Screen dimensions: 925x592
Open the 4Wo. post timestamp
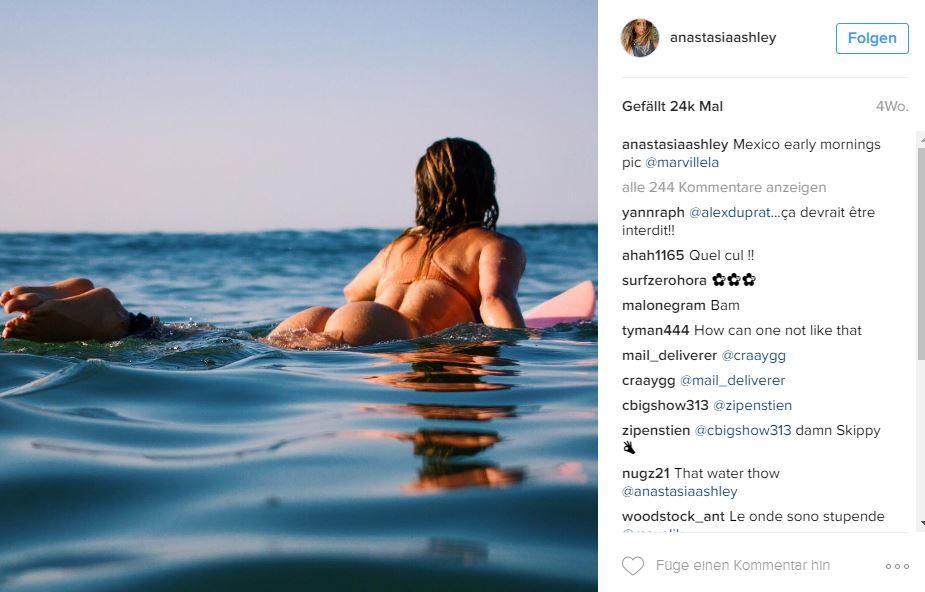tap(892, 106)
